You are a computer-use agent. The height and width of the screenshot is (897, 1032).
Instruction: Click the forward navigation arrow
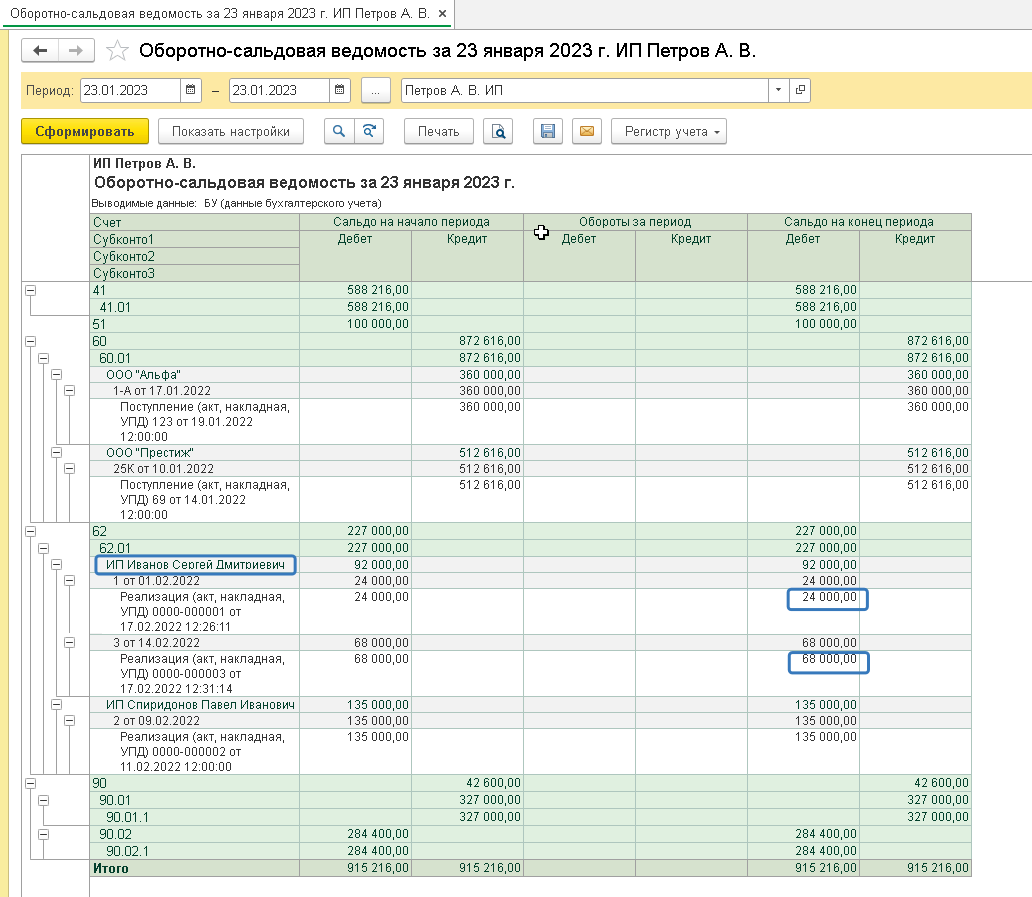[x=75, y=51]
